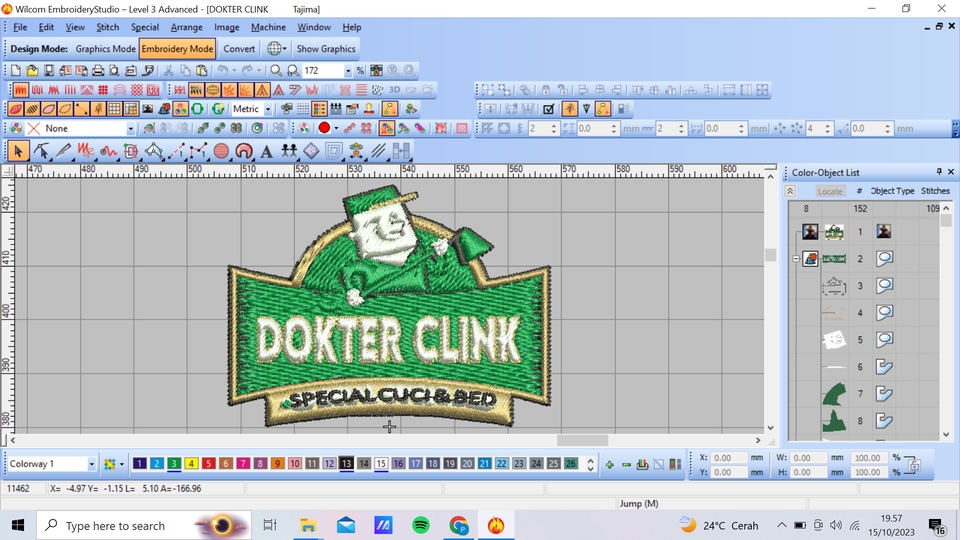Click the remove color minus icon
Screen dimensions: 960x540
pos(626,464)
